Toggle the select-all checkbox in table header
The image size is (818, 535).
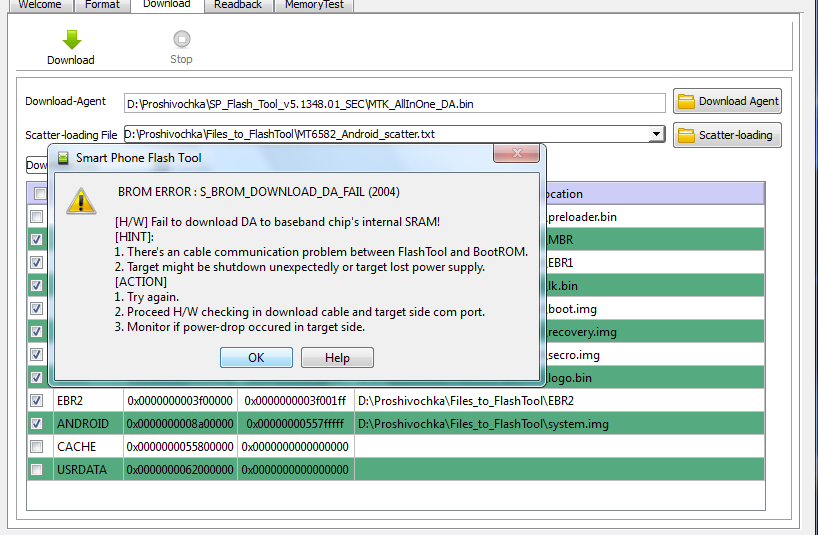tap(39, 193)
